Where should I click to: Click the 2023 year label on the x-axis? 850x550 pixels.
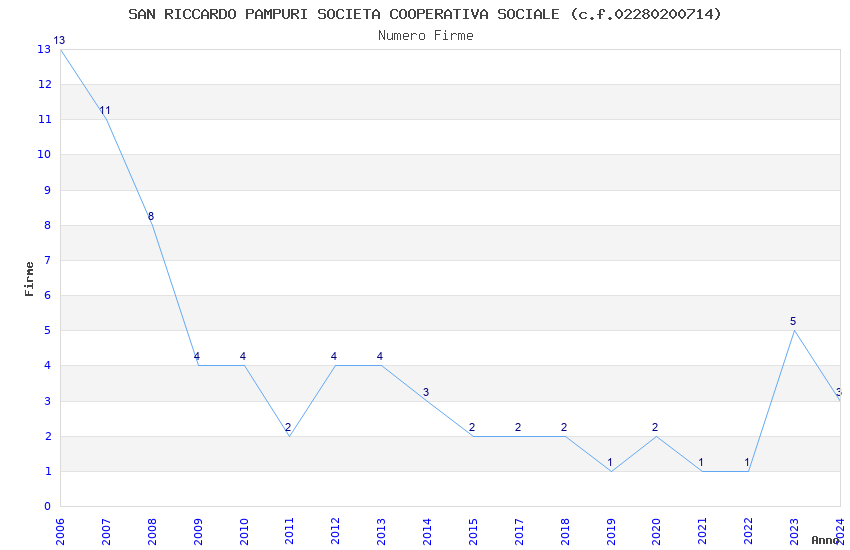point(794,532)
